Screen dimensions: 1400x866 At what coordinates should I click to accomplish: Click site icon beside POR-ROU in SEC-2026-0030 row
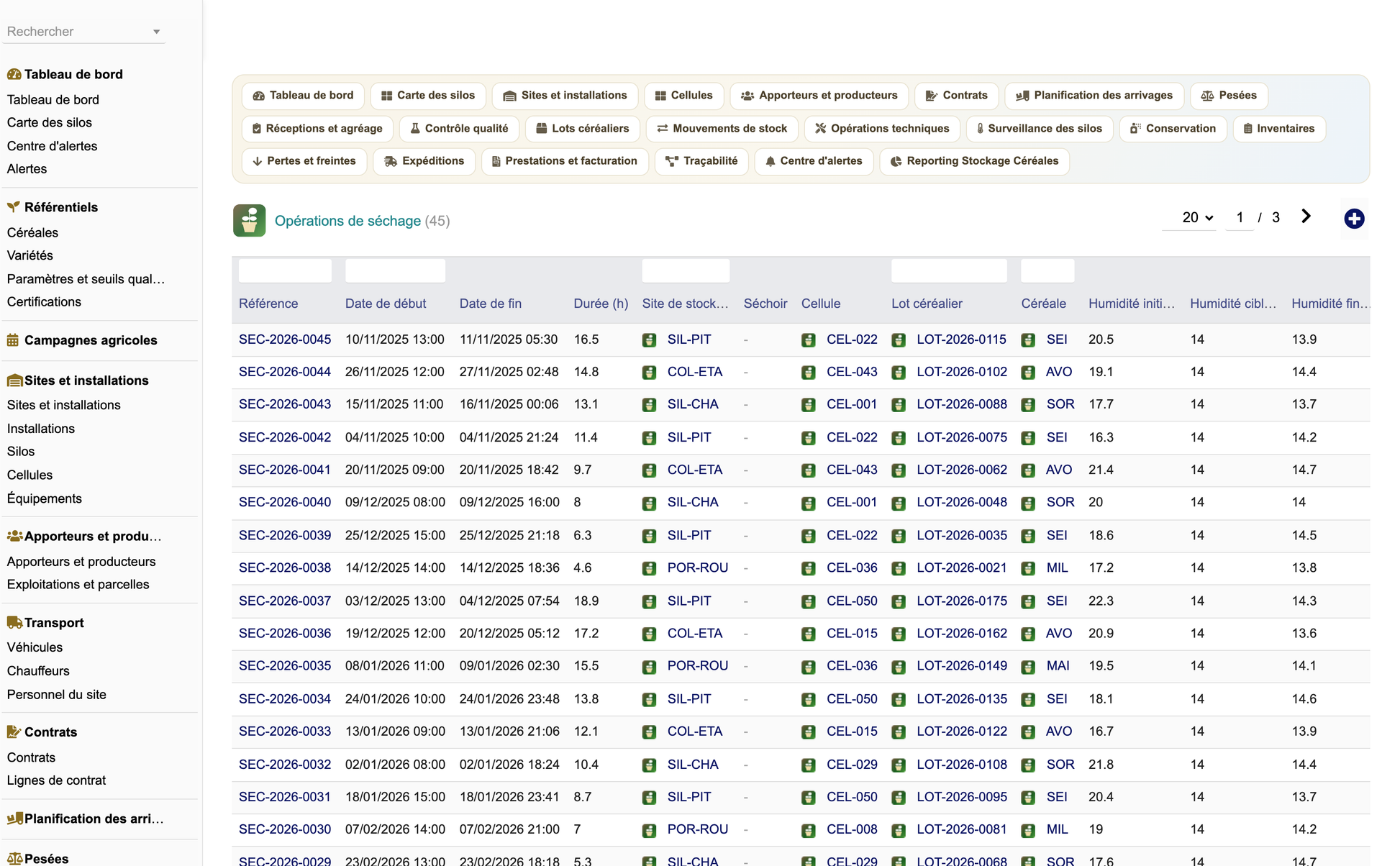coord(649,830)
